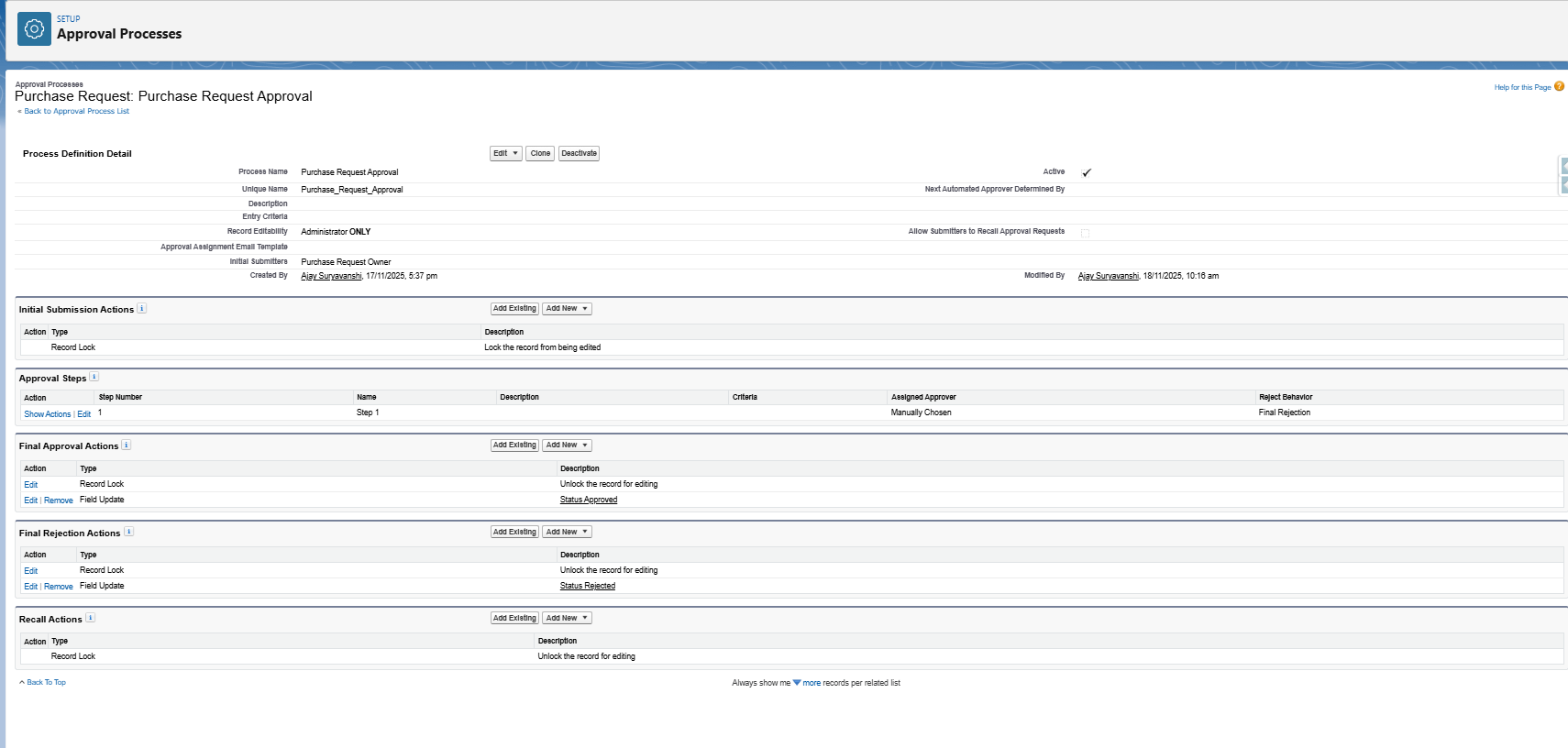The height and width of the screenshot is (748, 1568).
Task: Click the Final Rejection Actions info icon
Action: (129, 532)
